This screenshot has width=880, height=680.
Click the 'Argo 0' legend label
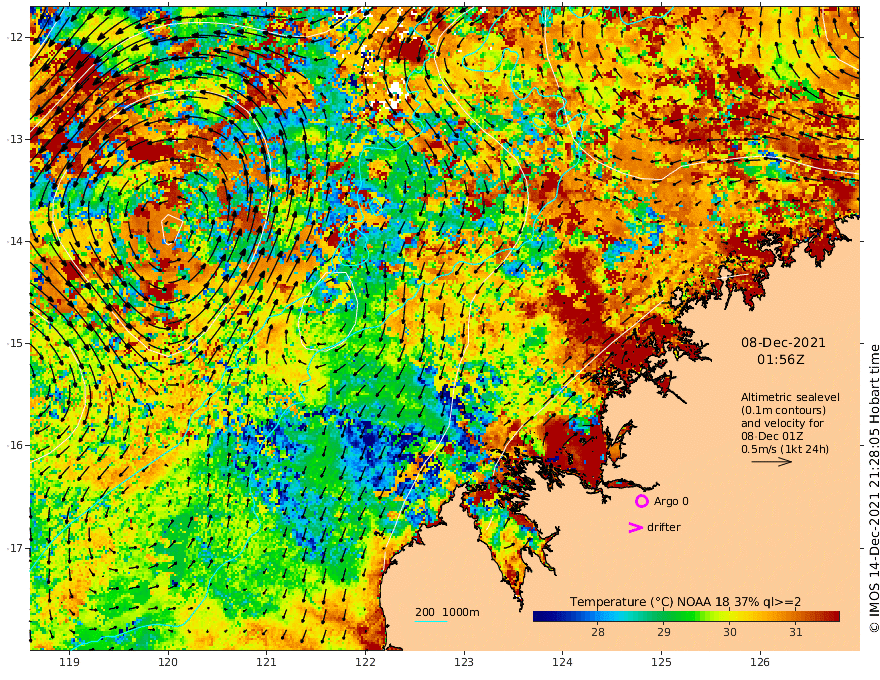(x=671, y=501)
